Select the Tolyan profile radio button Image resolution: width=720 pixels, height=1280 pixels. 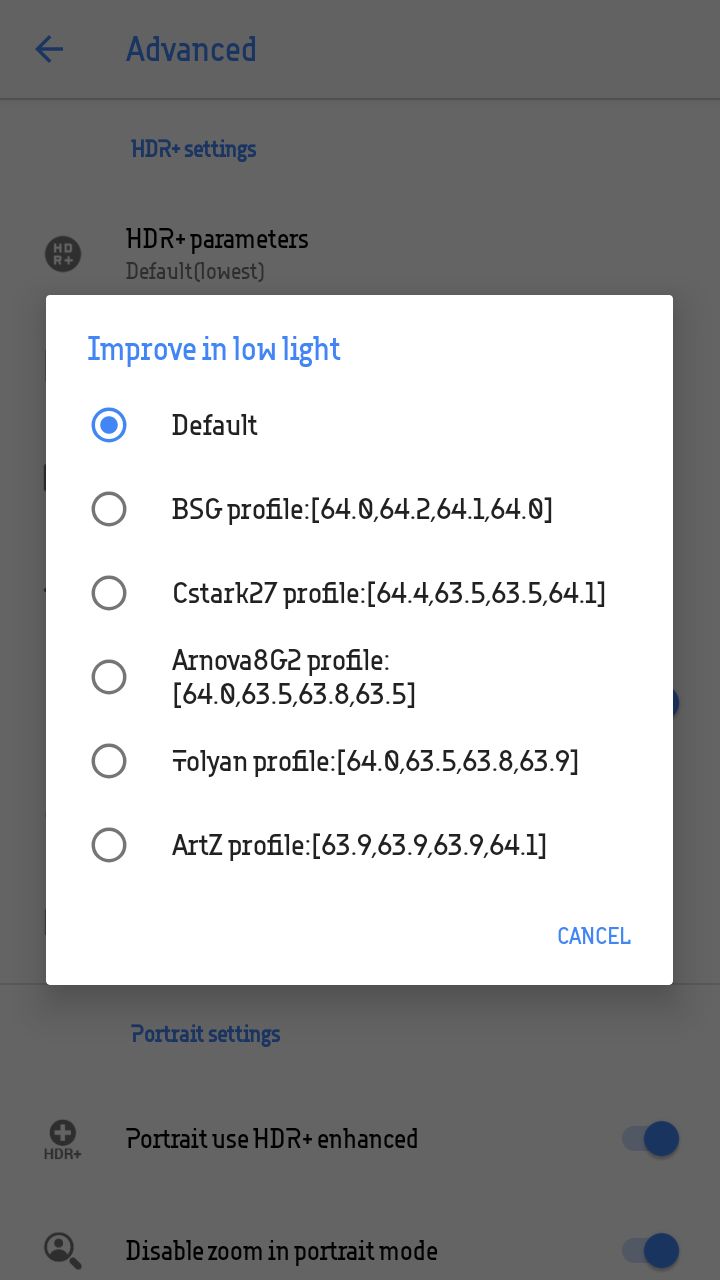coord(109,761)
